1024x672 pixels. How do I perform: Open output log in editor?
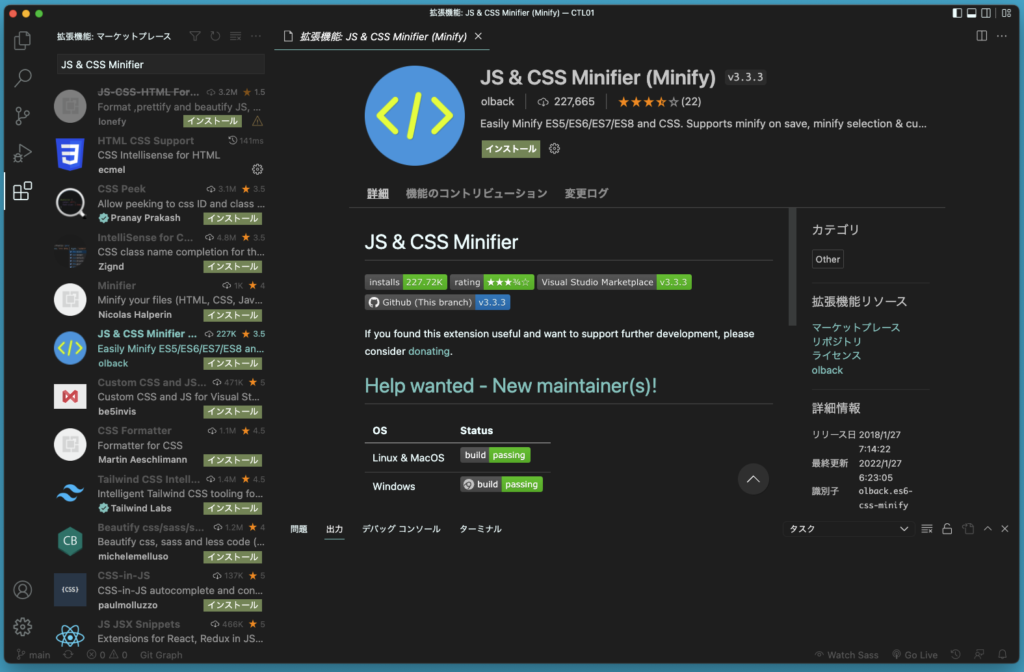click(968, 529)
